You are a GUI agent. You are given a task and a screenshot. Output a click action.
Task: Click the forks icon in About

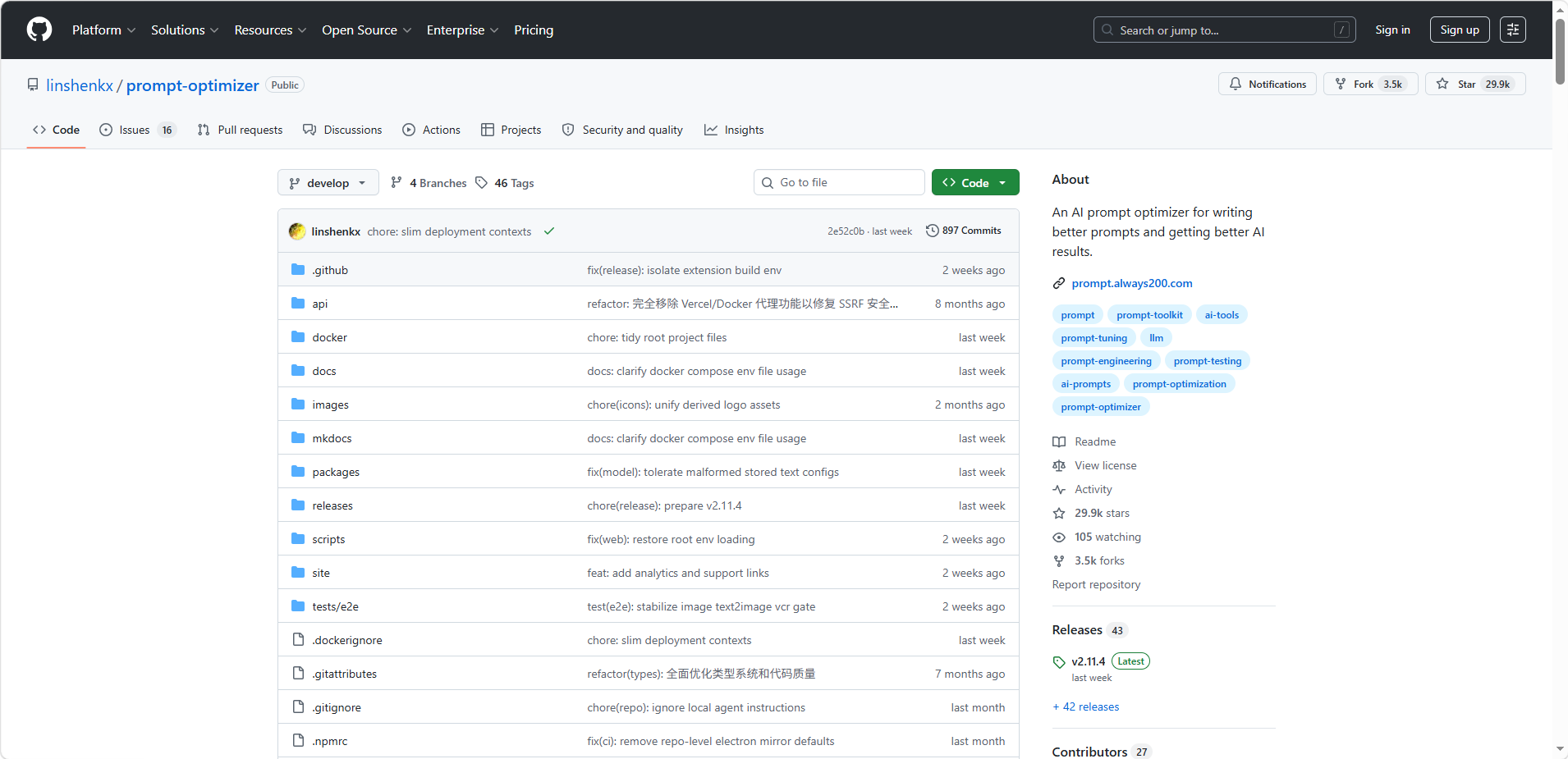(x=1059, y=560)
